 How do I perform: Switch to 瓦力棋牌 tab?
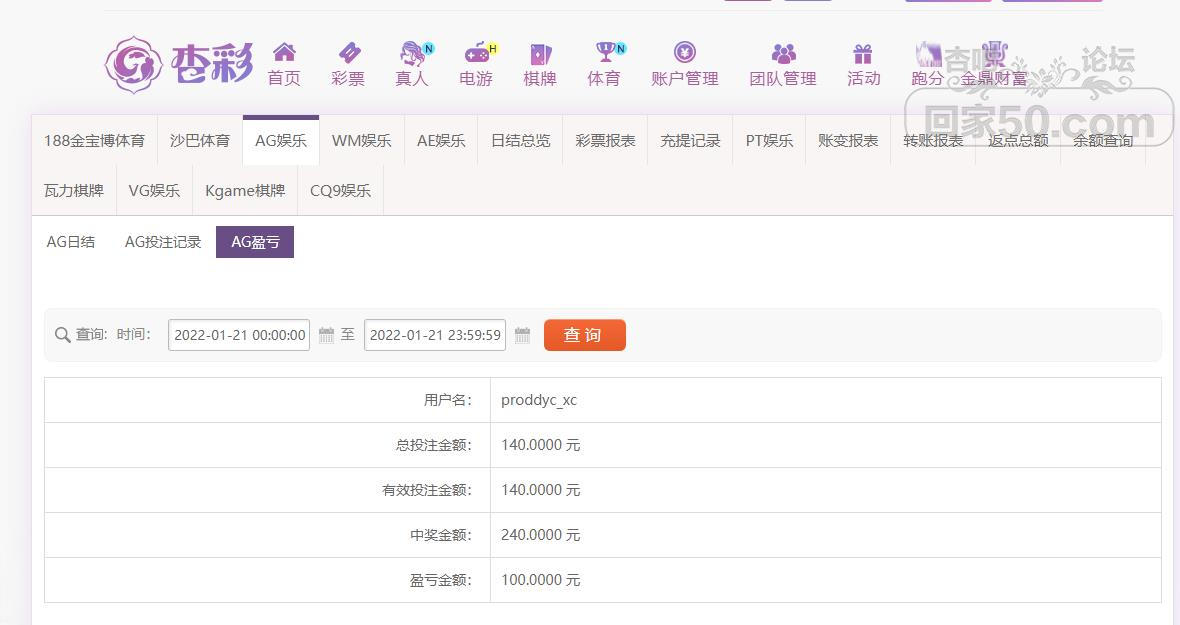tap(74, 191)
